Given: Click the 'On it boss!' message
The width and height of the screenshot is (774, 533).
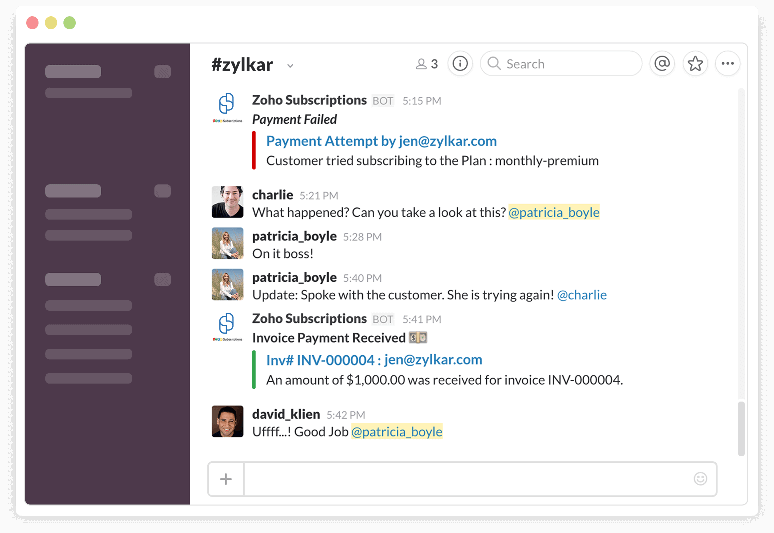Looking at the screenshot, I should pyautogui.click(x=283, y=254).
